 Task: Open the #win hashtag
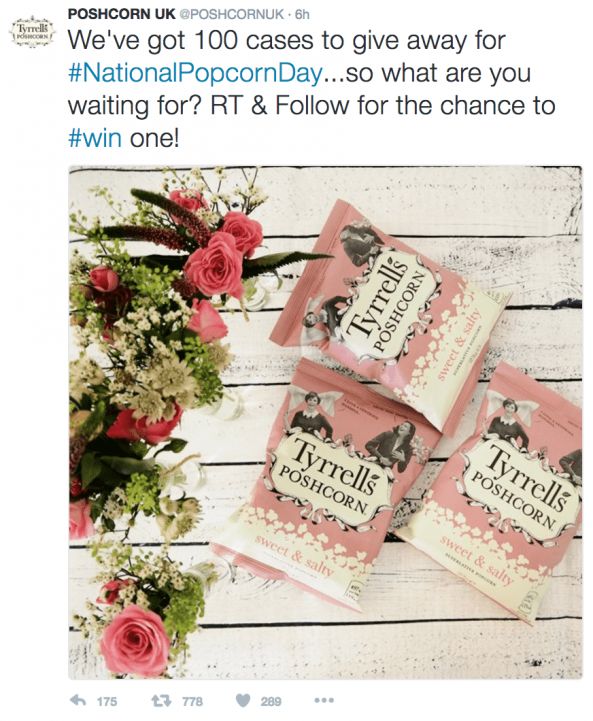[x=95, y=138]
